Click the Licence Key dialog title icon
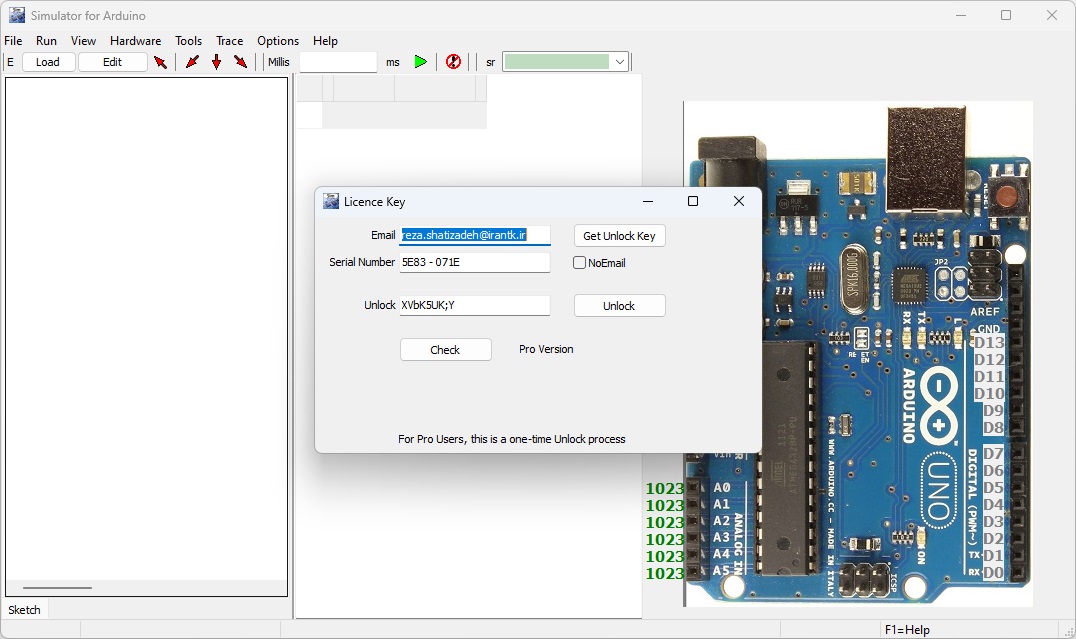Viewport: 1076px width, 639px height. (331, 201)
